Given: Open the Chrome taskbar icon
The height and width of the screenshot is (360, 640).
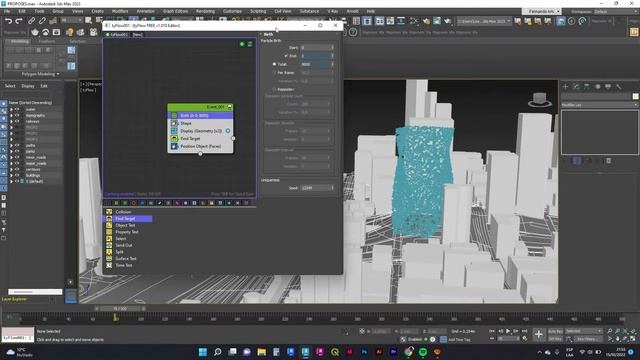Looking at the screenshot, I should click(x=408, y=352).
